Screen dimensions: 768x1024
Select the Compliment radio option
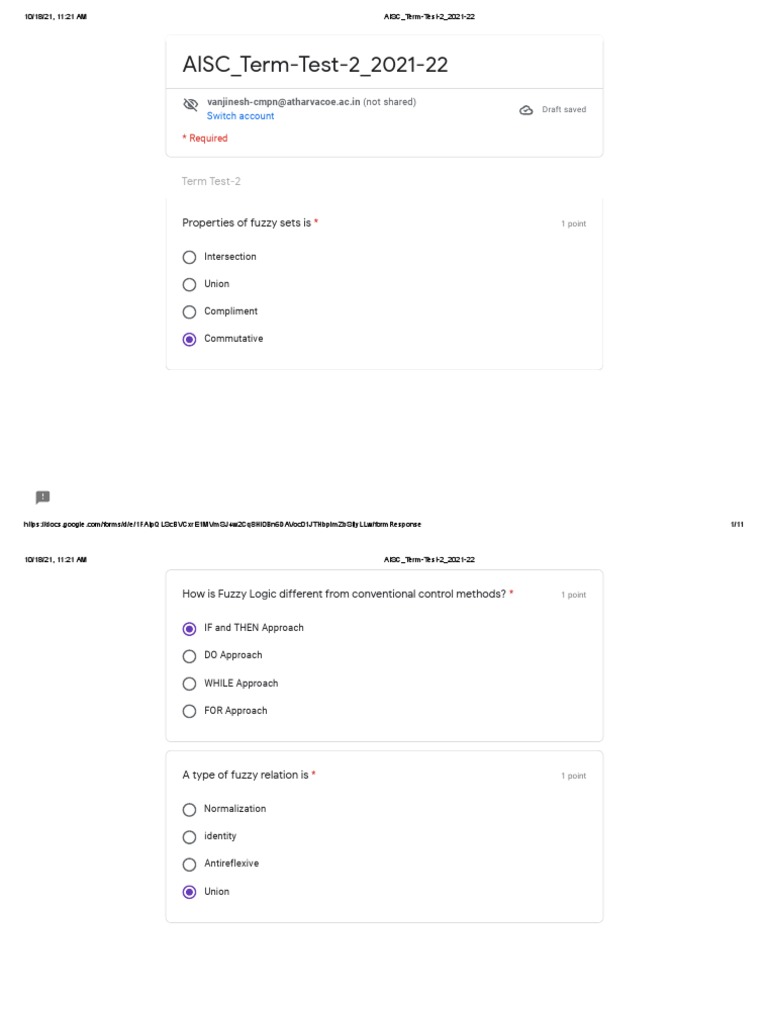point(189,312)
